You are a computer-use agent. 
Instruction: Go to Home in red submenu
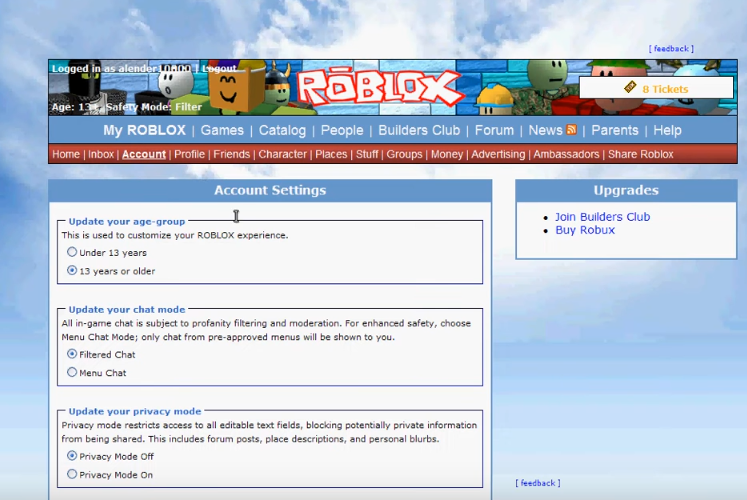(x=66, y=154)
